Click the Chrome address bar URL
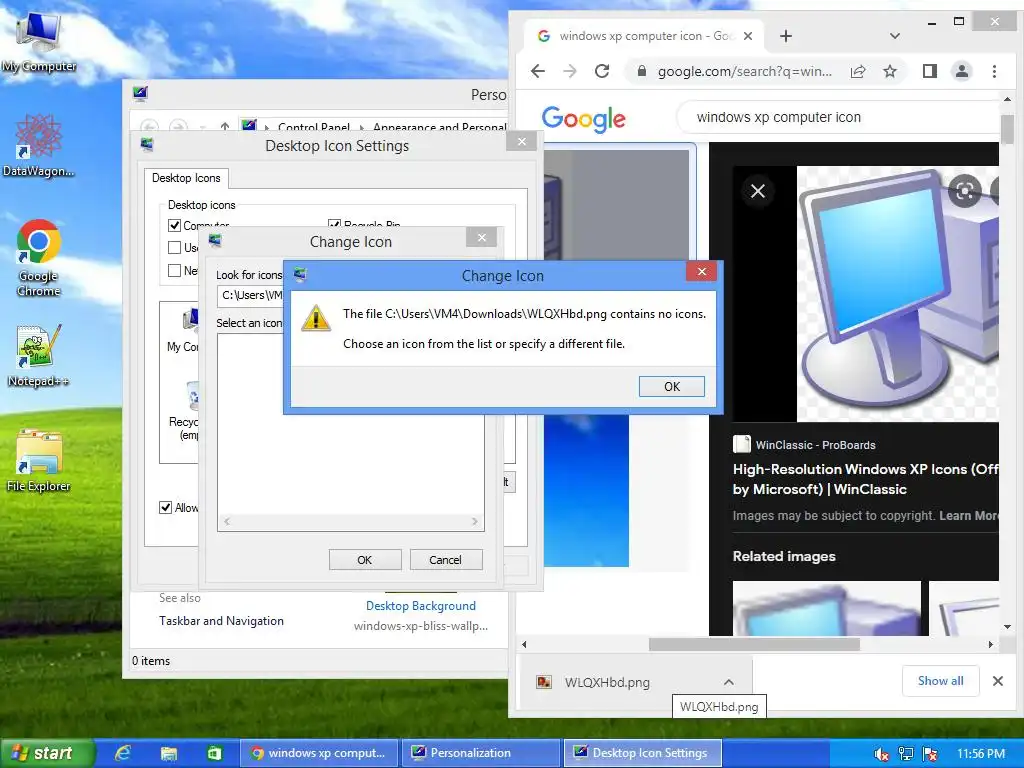The height and width of the screenshot is (768, 1024). pos(744,72)
